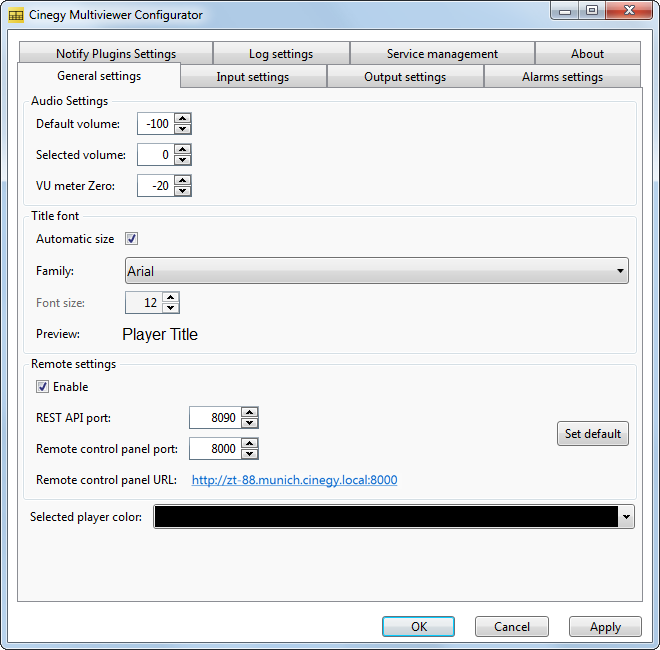The image size is (660, 650).
Task: Open the font Family dropdown showing Arial
Action: pos(377,271)
